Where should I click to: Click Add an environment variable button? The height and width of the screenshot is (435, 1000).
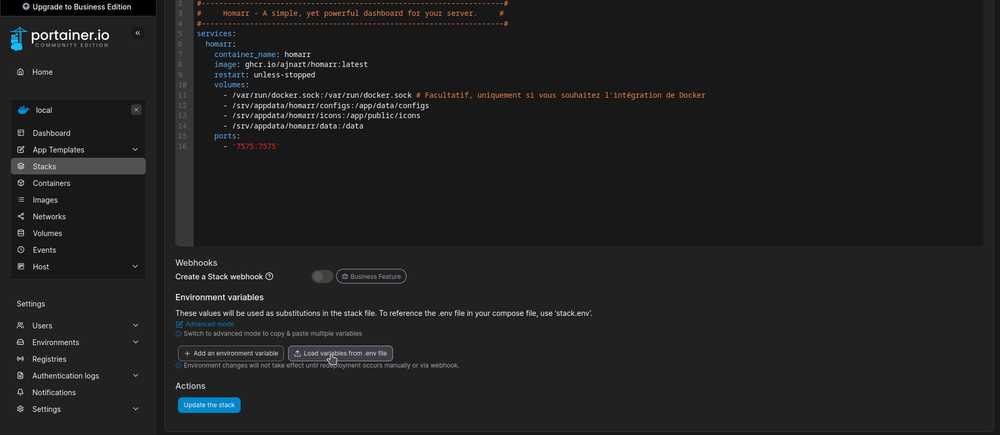coord(231,353)
